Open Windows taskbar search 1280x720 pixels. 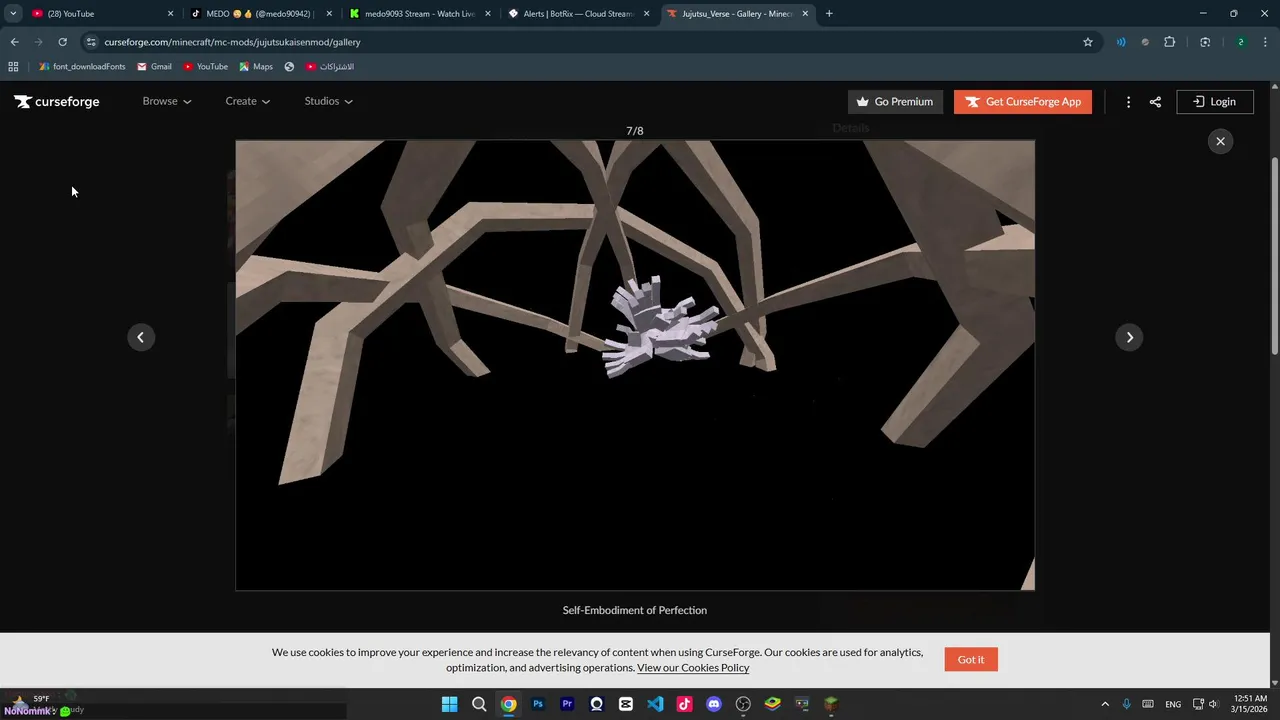tap(479, 704)
